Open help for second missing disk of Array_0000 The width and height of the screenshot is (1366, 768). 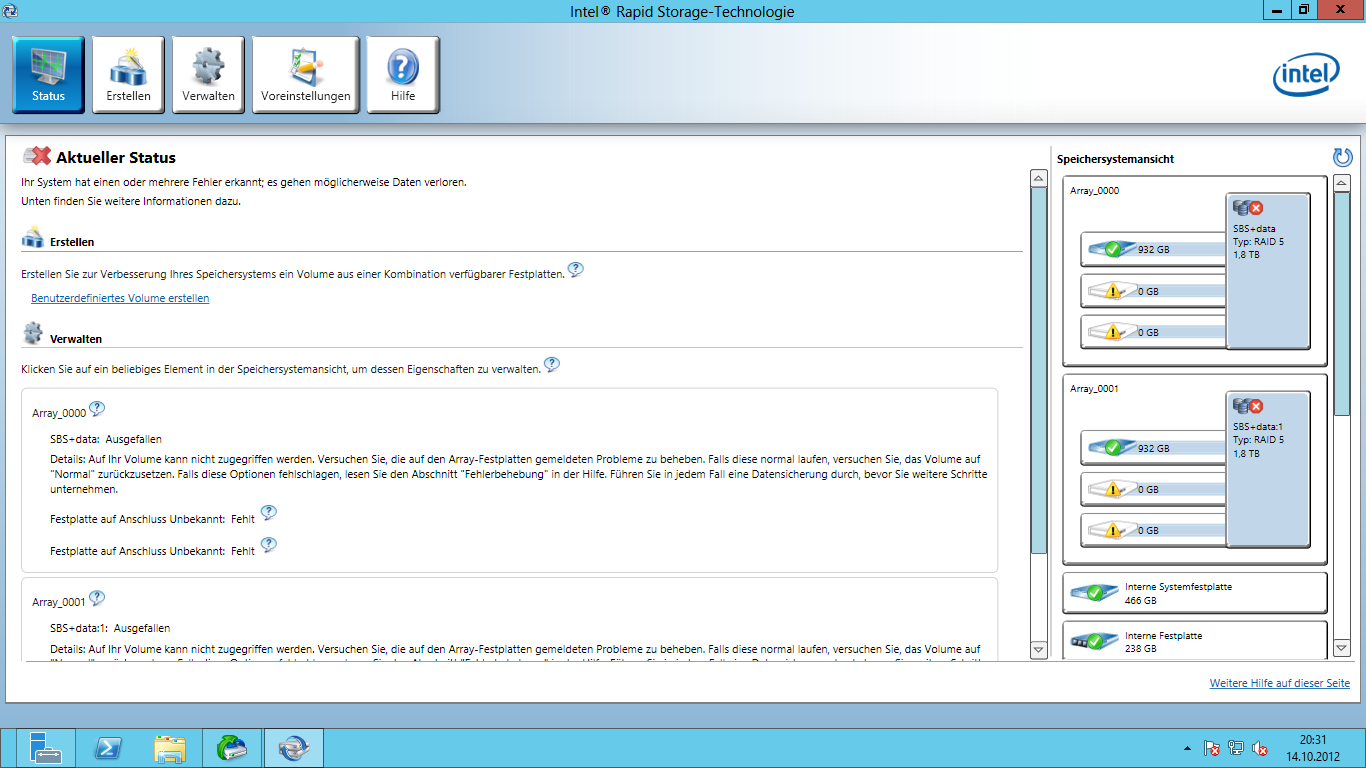[x=268, y=545]
